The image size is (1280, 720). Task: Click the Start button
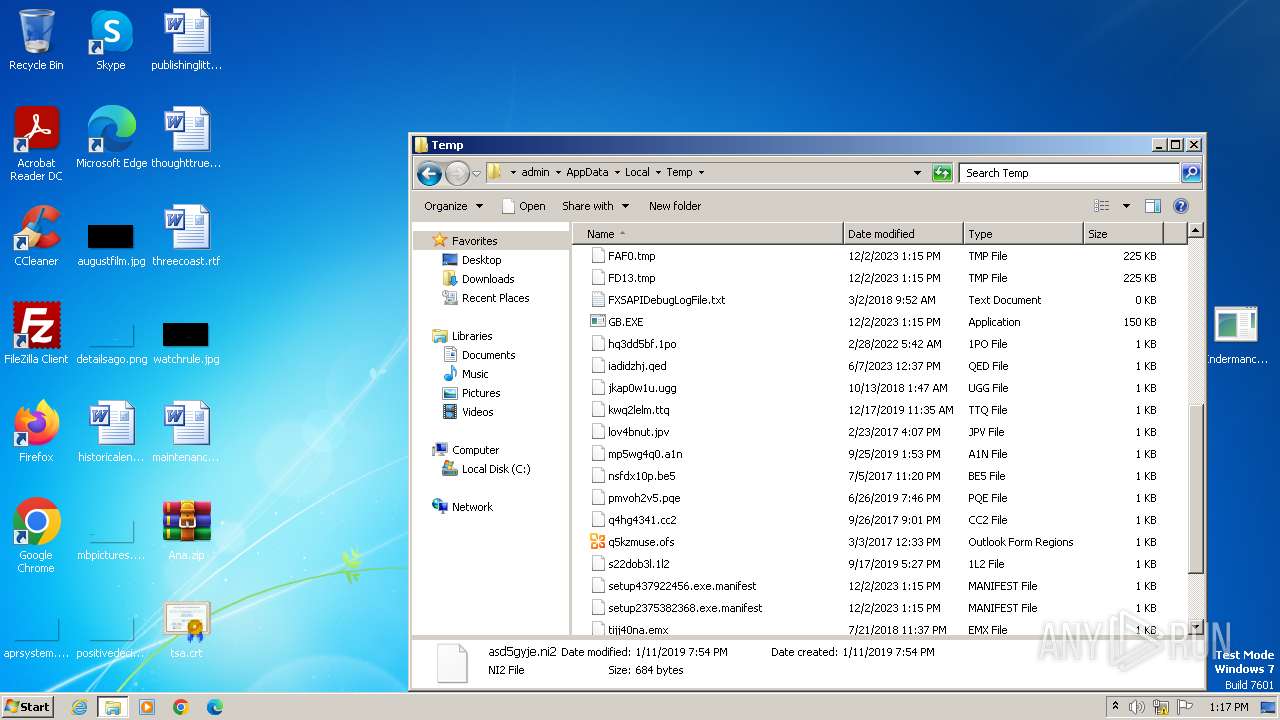pos(27,707)
